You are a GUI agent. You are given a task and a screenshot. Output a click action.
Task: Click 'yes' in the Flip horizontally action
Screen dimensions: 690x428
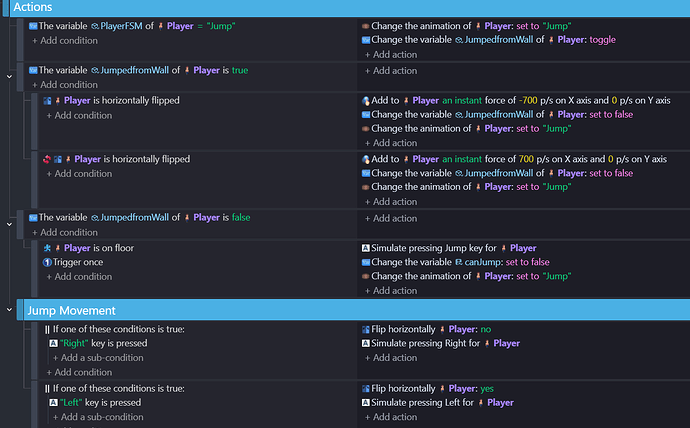click(x=487, y=389)
